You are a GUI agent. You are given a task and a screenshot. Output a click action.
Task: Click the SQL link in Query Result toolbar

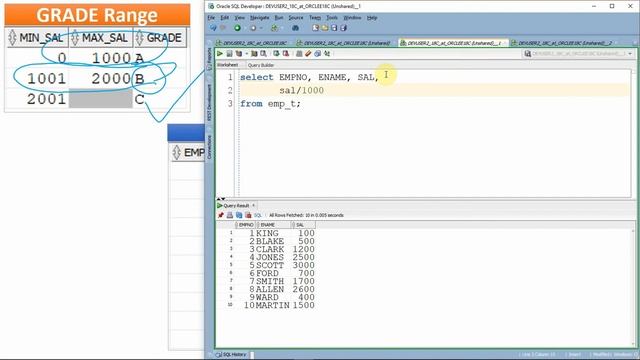click(x=258, y=215)
